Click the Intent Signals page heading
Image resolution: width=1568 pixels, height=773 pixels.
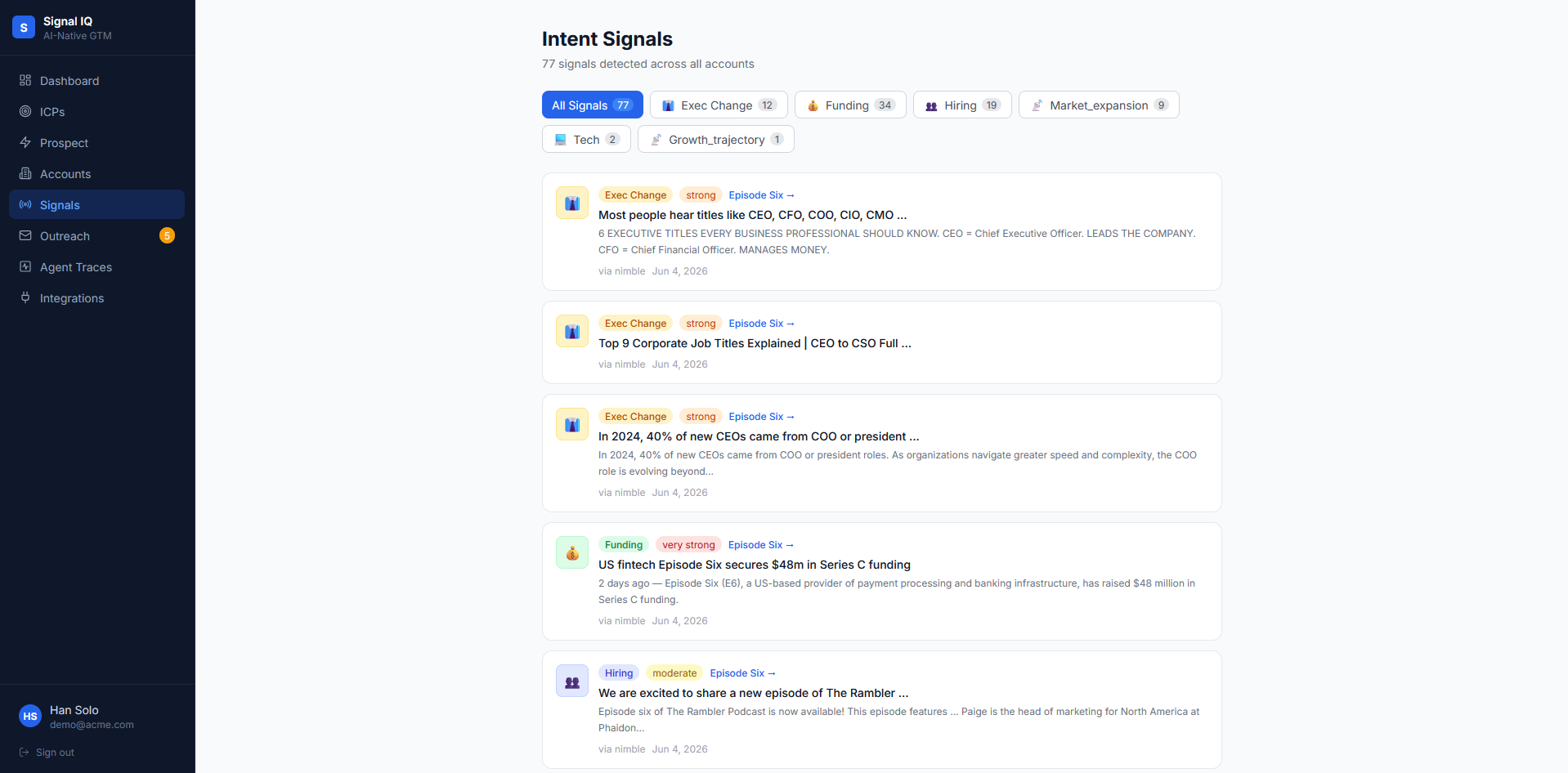point(607,38)
